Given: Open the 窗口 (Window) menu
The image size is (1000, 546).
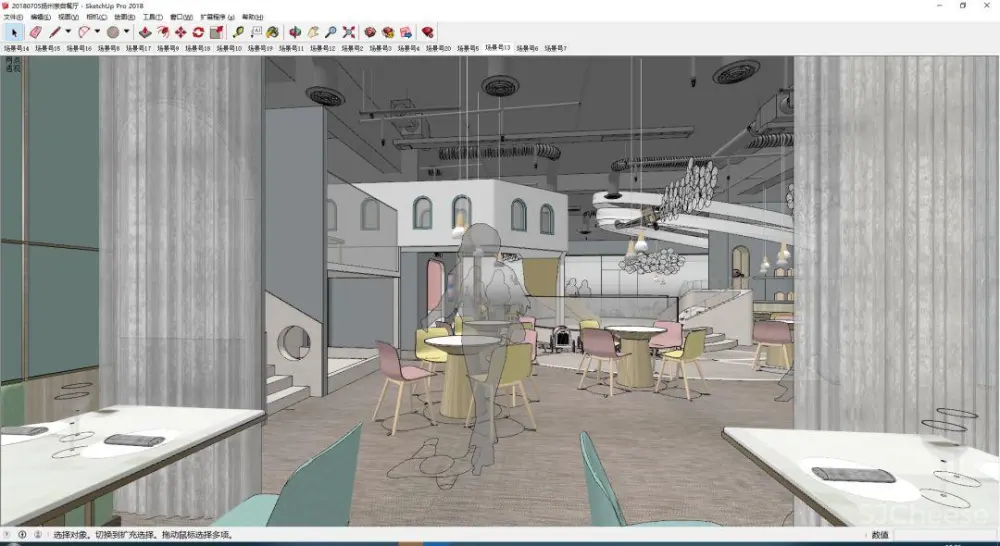Looking at the screenshot, I should point(182,17).
